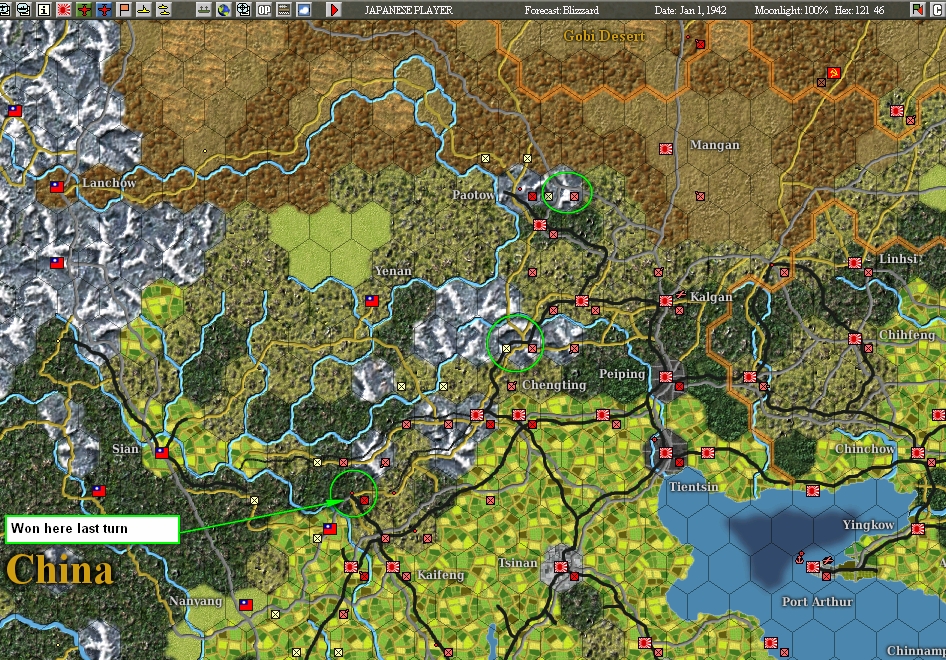This screenshot has height=660, width=946.
Task: Click the green and red flag icon
Action: pyautogui.click(x=918, y=10)
